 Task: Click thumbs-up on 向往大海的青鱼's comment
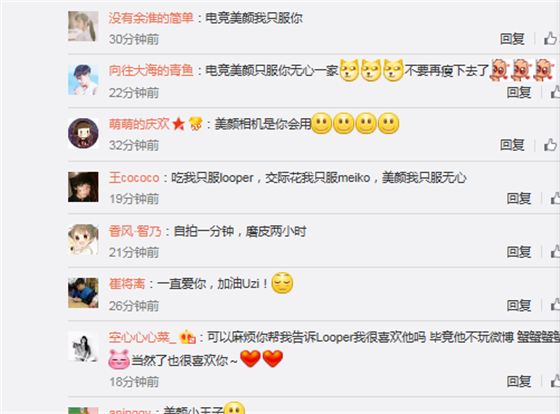click(555, 93)
